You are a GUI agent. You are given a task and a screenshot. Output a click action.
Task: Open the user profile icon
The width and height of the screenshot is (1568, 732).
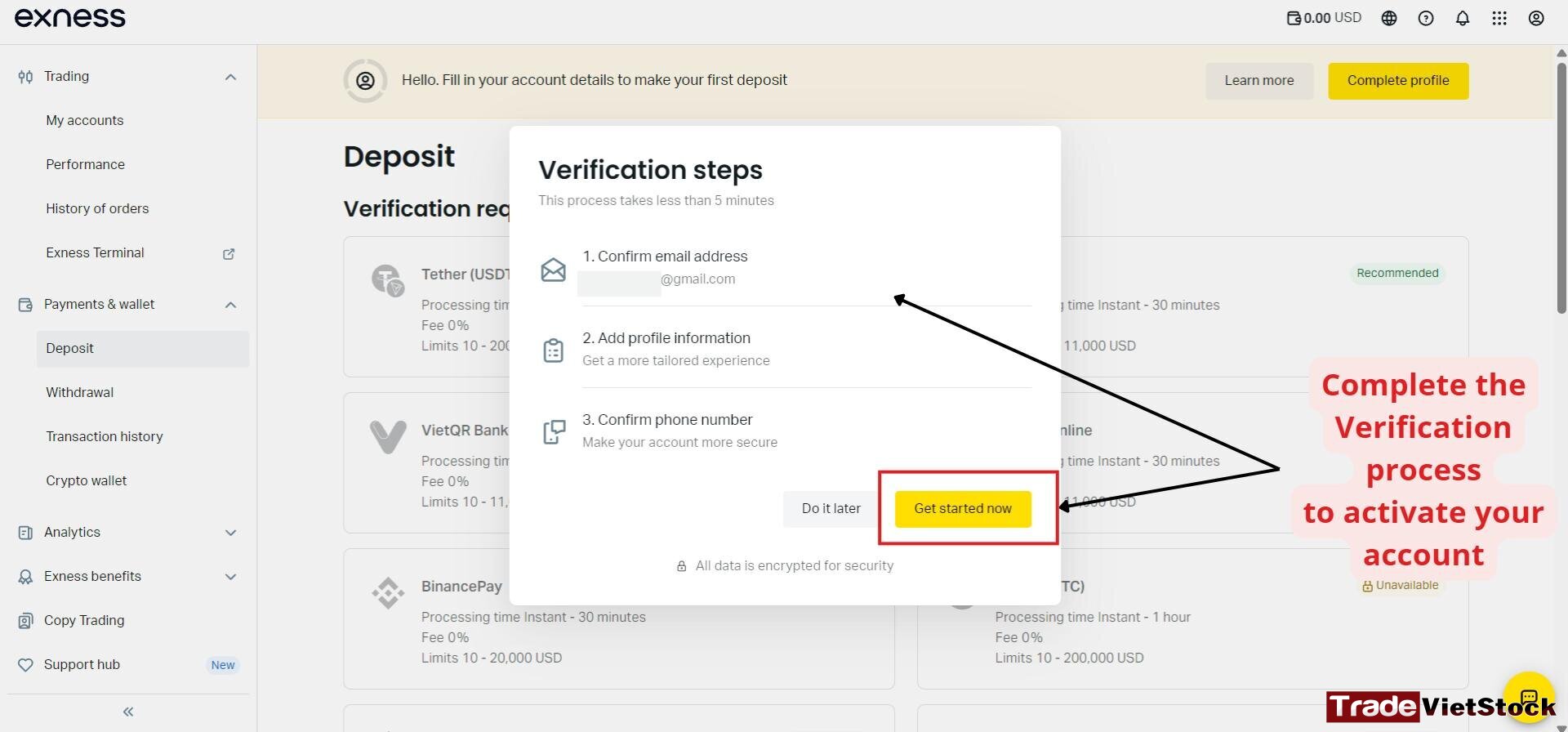pyautogui.click(x=1536, y=18)
